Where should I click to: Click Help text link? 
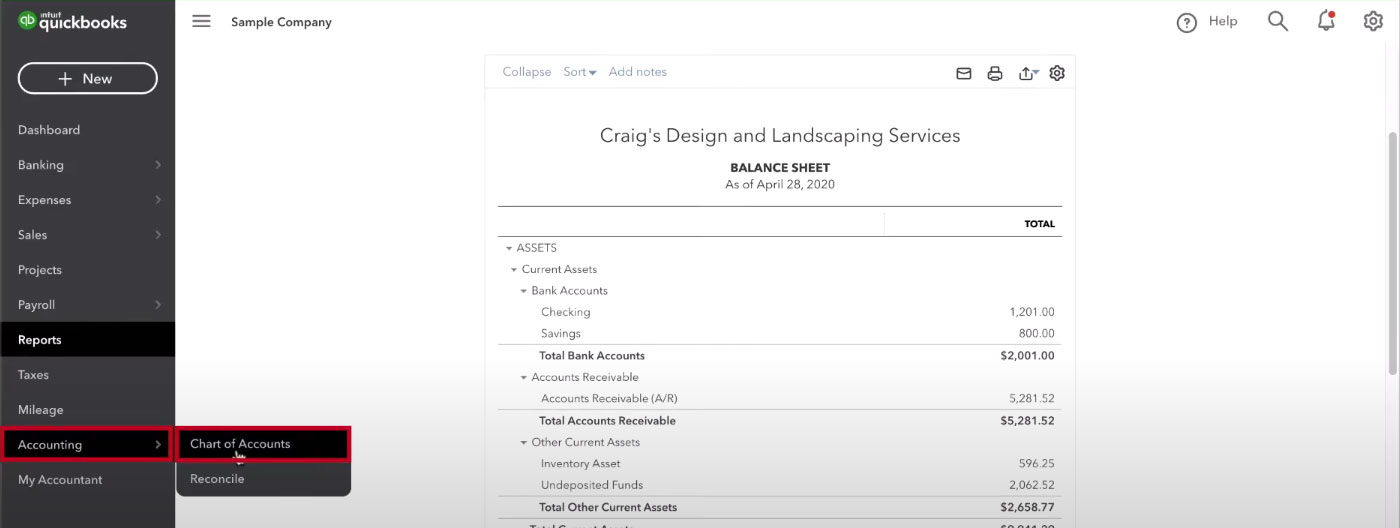point(1223,21)
